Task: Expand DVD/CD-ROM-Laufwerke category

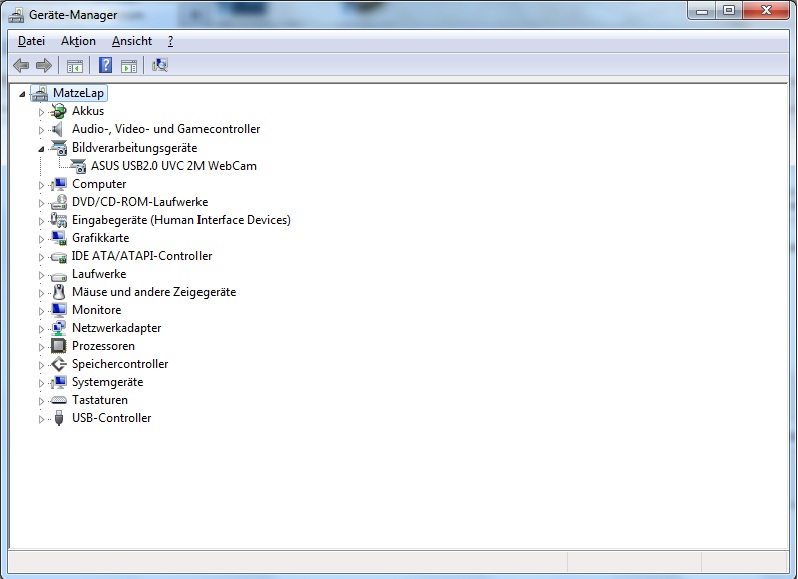Action: (41, 203)
